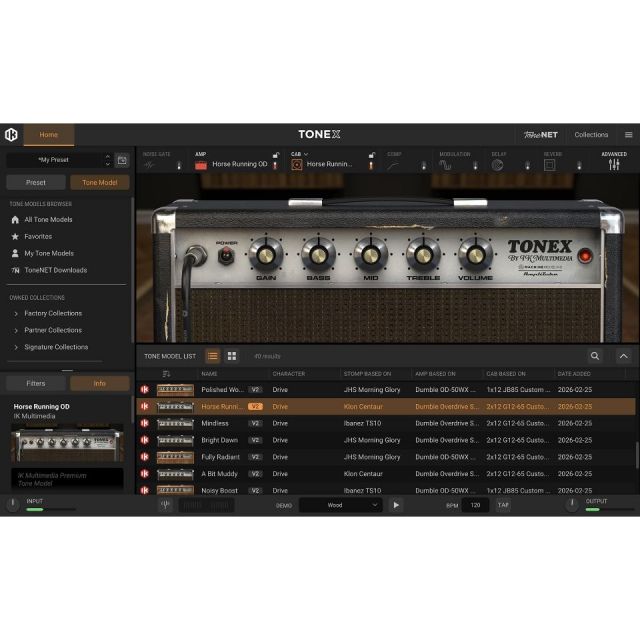Click IK icon on Polished Wo... row
The width and height of the screenshot is (640, 640).
[x=144, y=389]
